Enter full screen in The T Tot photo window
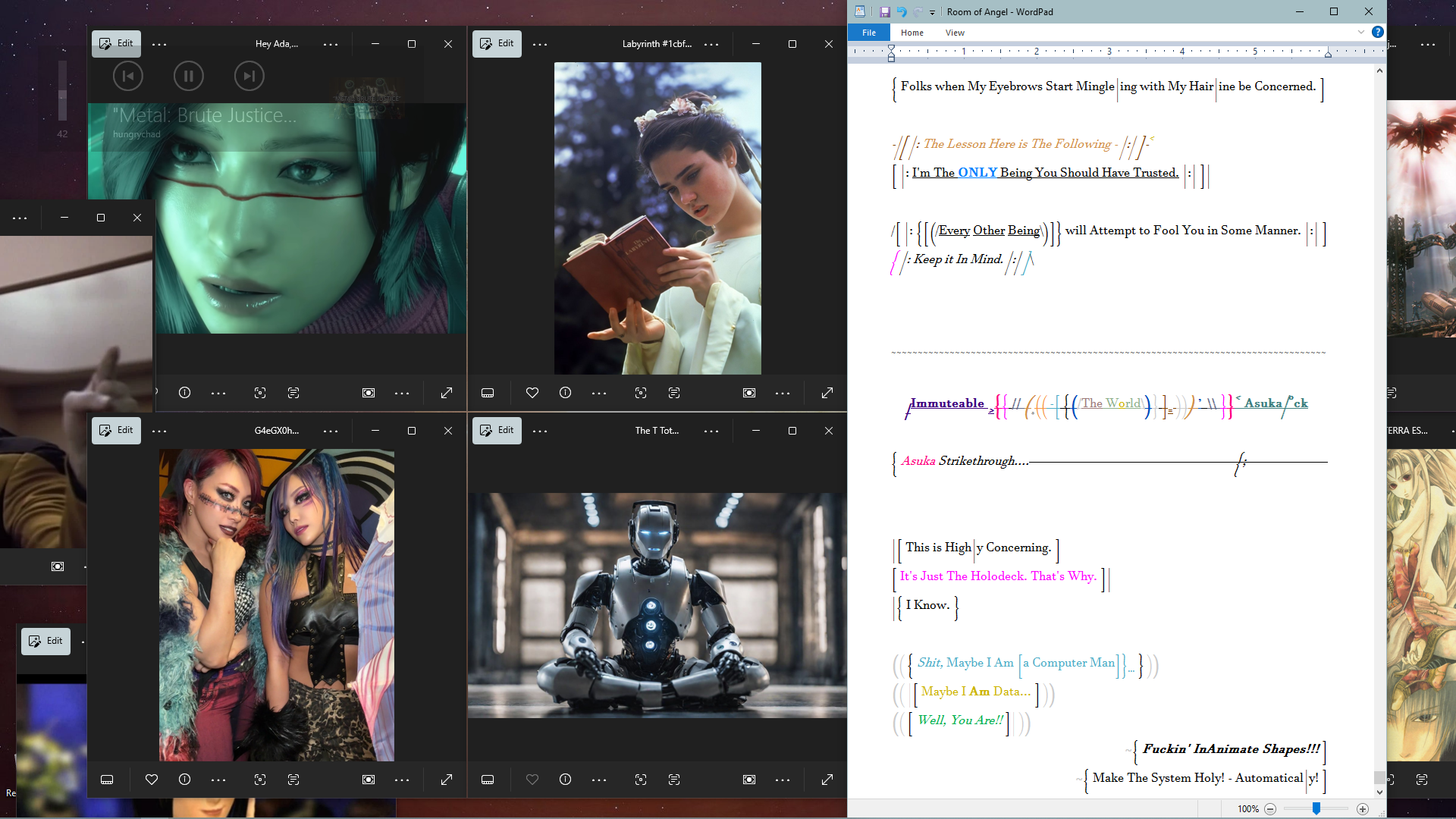Image resolution: width=1456 pixels, height=819 pixels. click(x=827, y=780)
